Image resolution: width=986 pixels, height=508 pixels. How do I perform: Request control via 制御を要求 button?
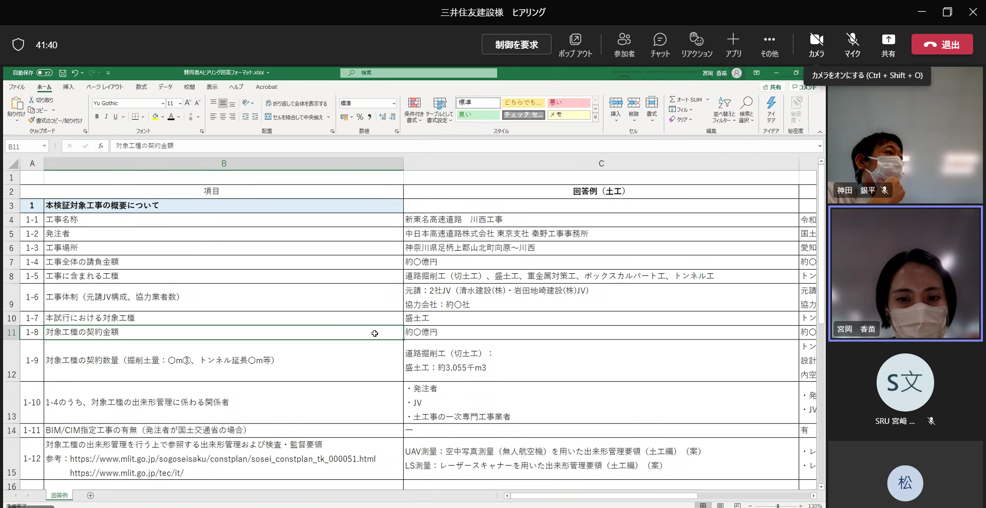[516, 45]
